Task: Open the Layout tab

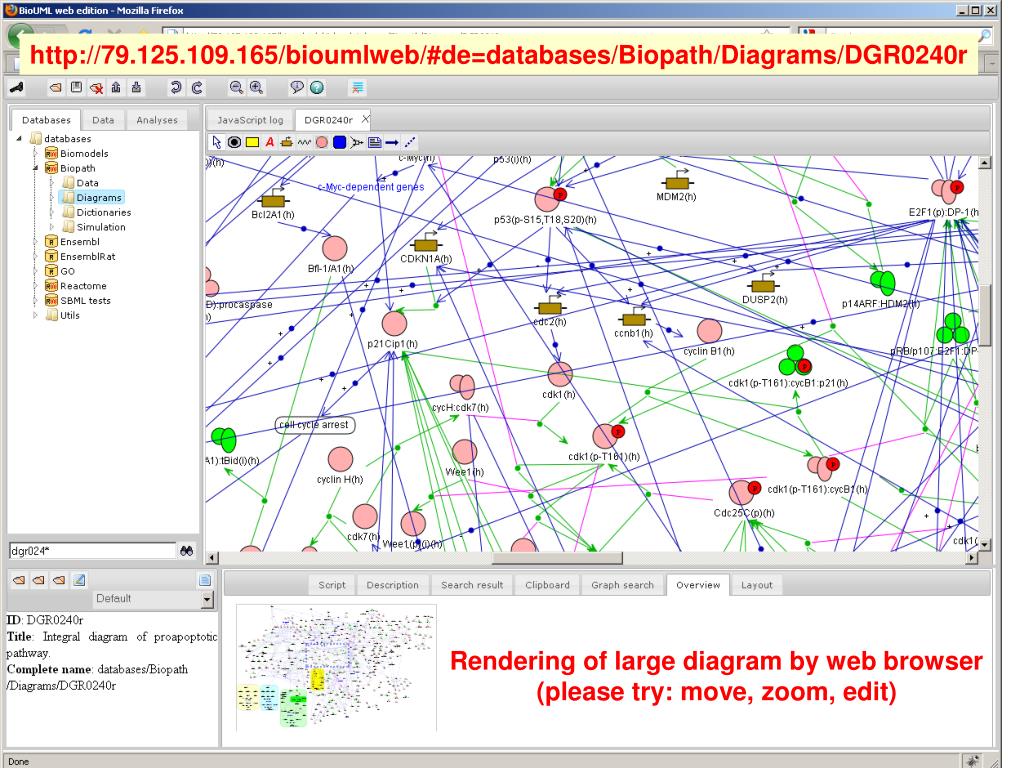Action: click(757, 585)
